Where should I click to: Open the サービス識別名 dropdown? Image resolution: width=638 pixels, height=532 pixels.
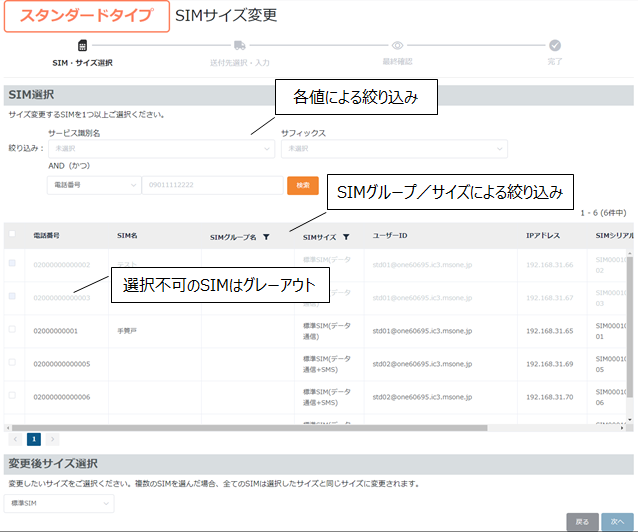coord(162,149)
